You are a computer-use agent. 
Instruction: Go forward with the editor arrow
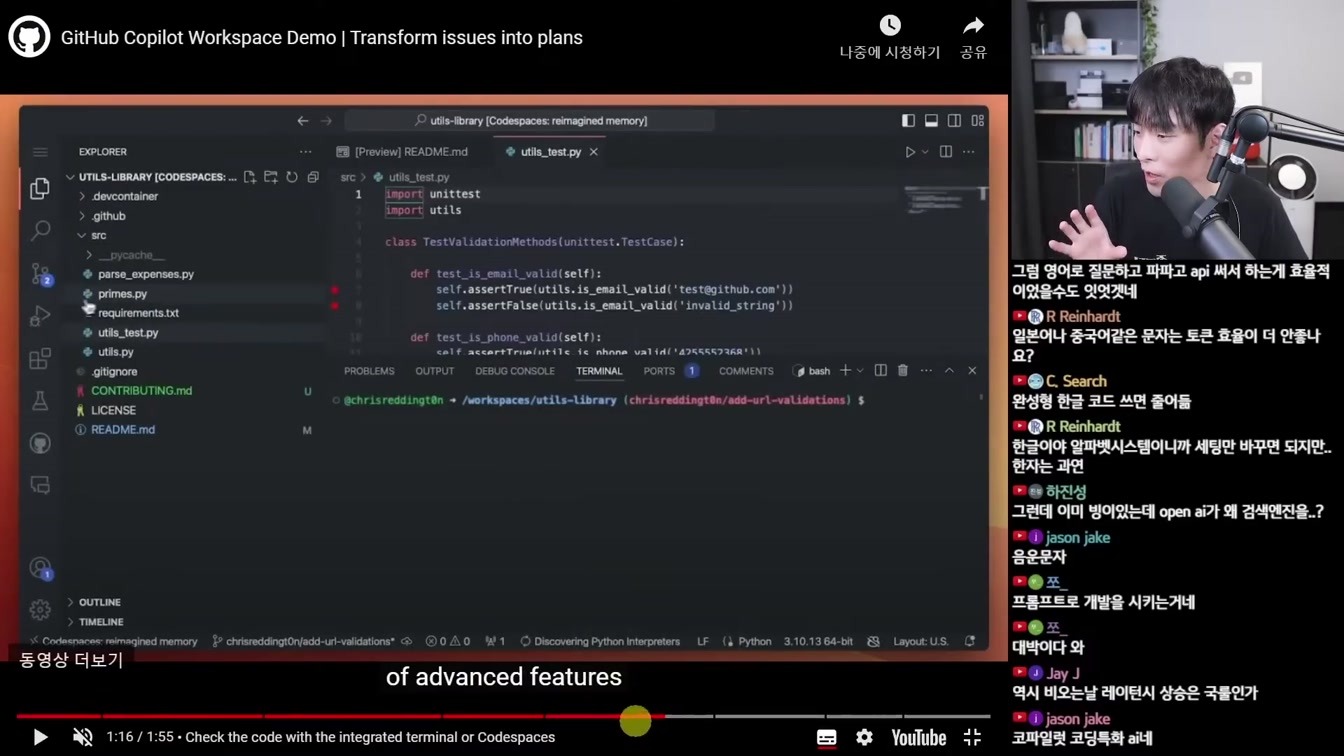[326, 121]
